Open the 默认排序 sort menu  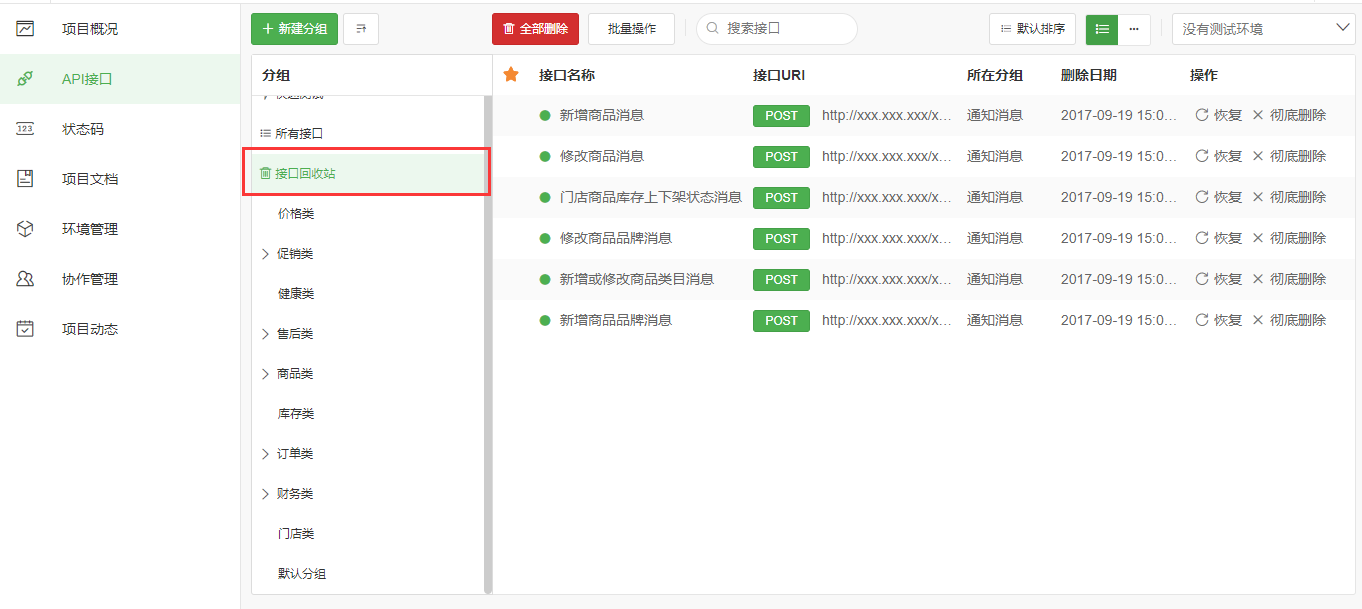click(1032, 29)
